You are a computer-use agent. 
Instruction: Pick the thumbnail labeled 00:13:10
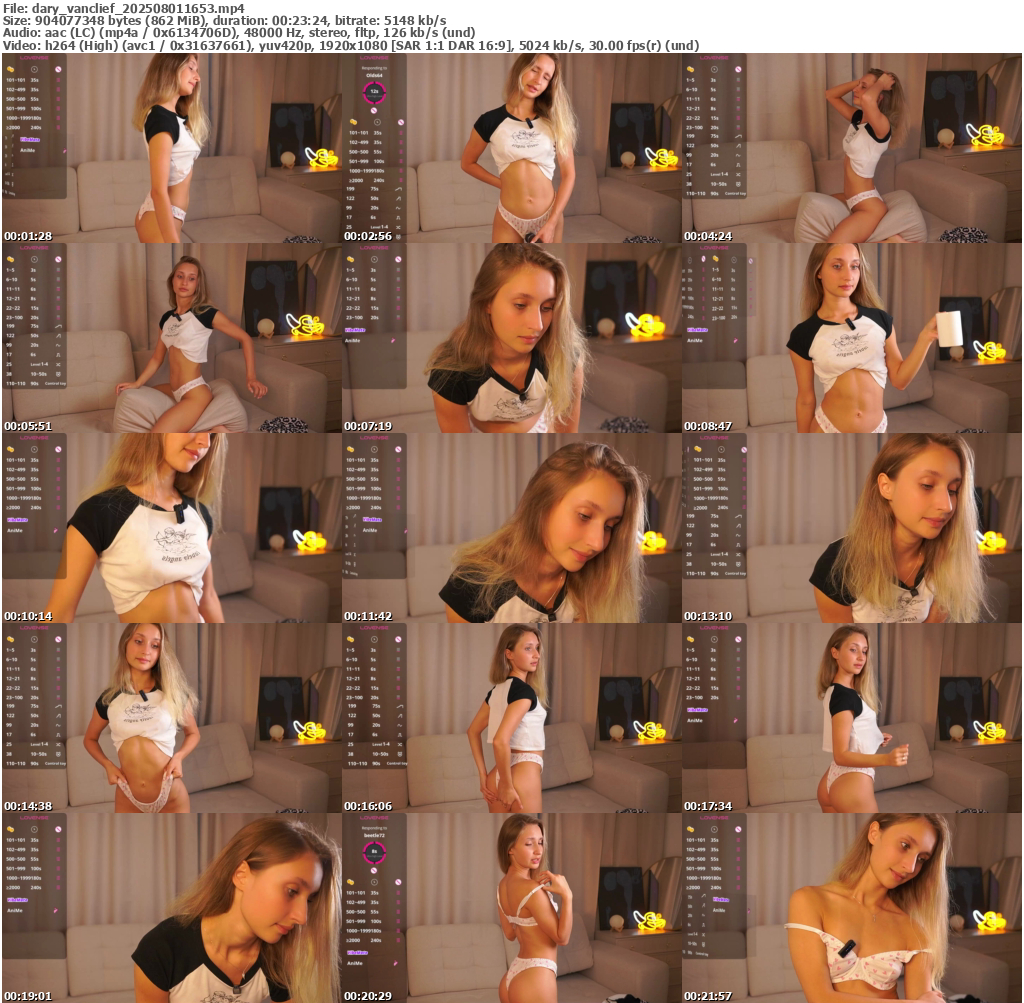pos(851,528)
